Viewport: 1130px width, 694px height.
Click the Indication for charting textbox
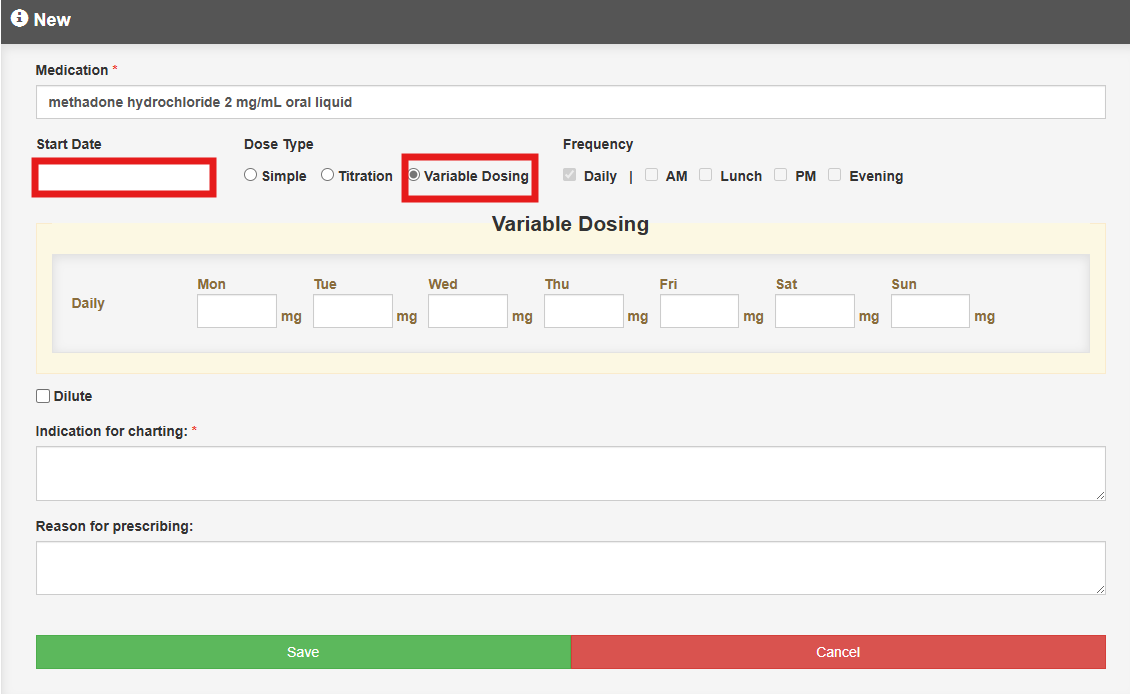point(570,473)
